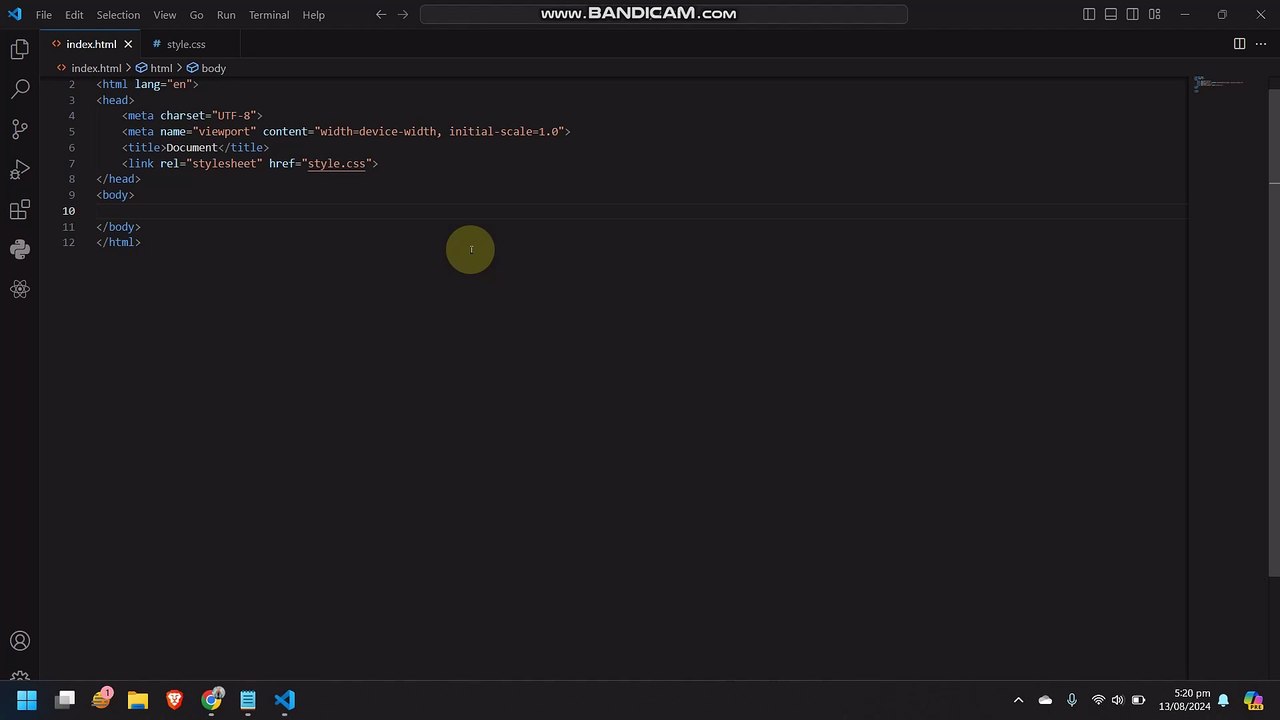This screenshot has width=1280, height=720.
Task: Close the index.html tab
Action: (128, 44)
